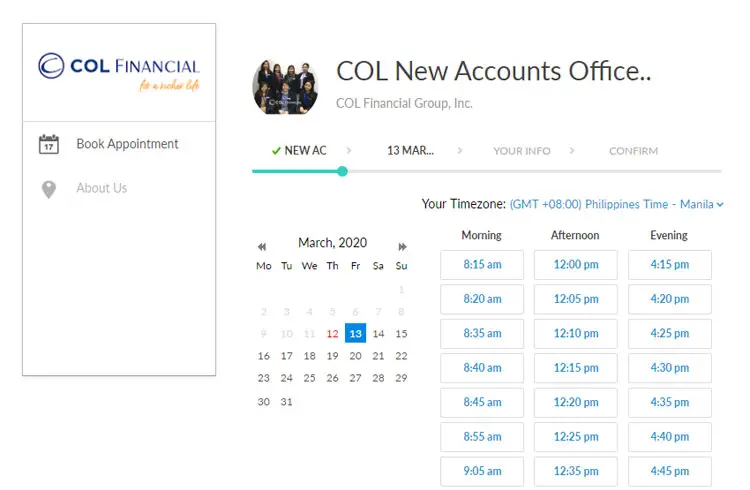Advance to next month with right arrows
Viewport: 750px width, 490px height.
402,247
